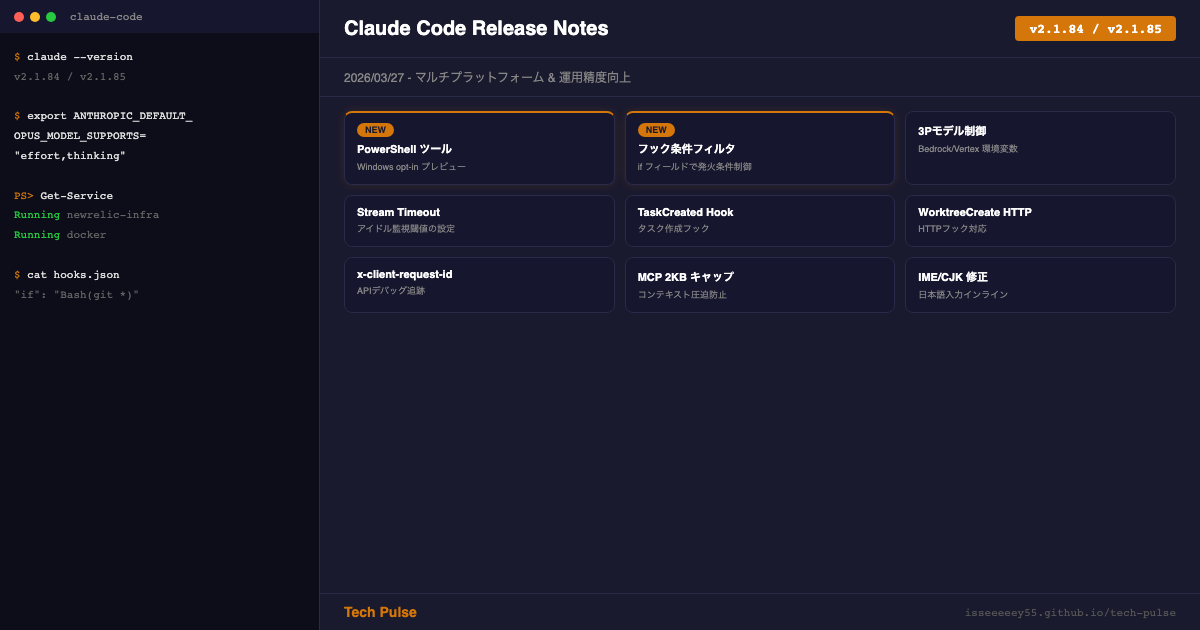Click the red close dot in terminal

click(x=19, y=17)
